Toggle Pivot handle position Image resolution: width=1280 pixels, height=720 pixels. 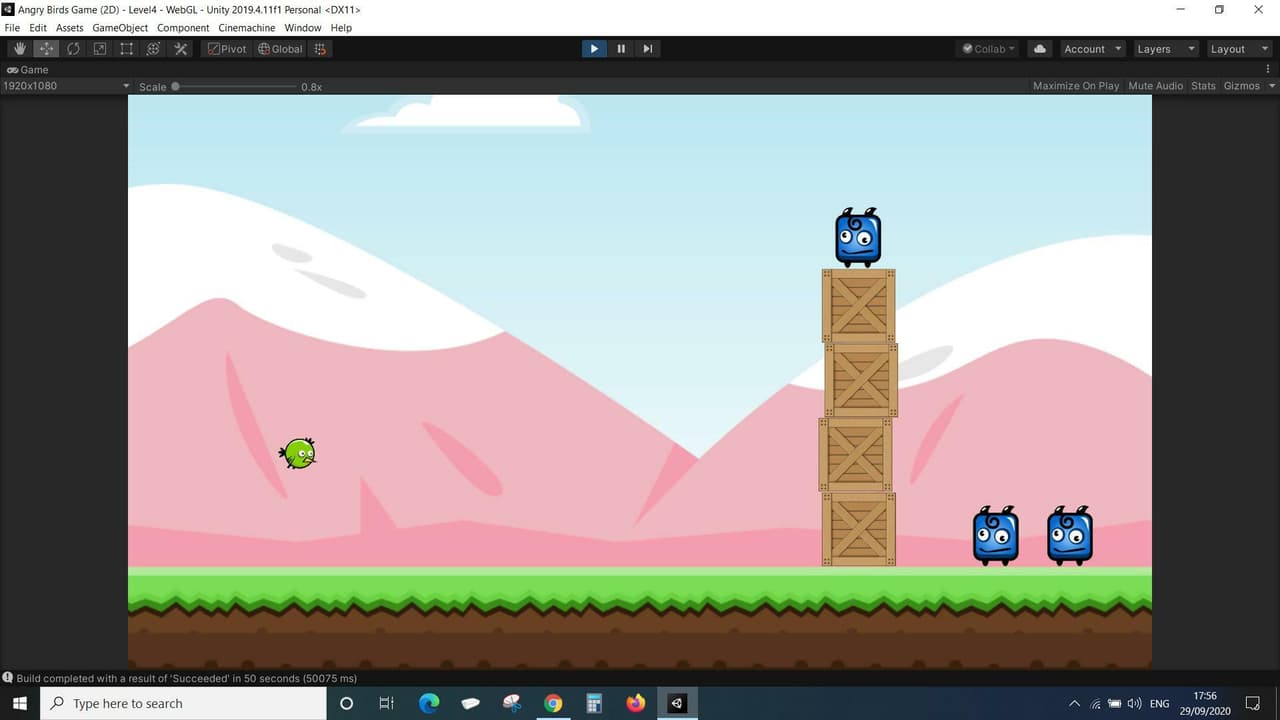227,49
